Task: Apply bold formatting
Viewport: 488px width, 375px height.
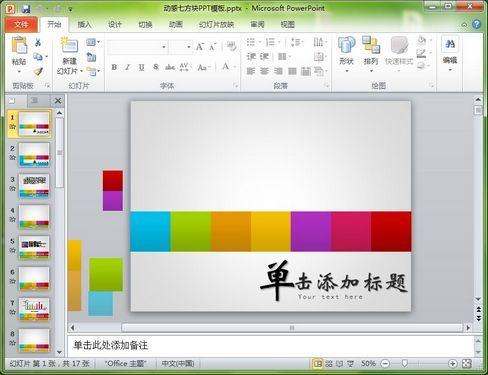Action: [114, 67]
